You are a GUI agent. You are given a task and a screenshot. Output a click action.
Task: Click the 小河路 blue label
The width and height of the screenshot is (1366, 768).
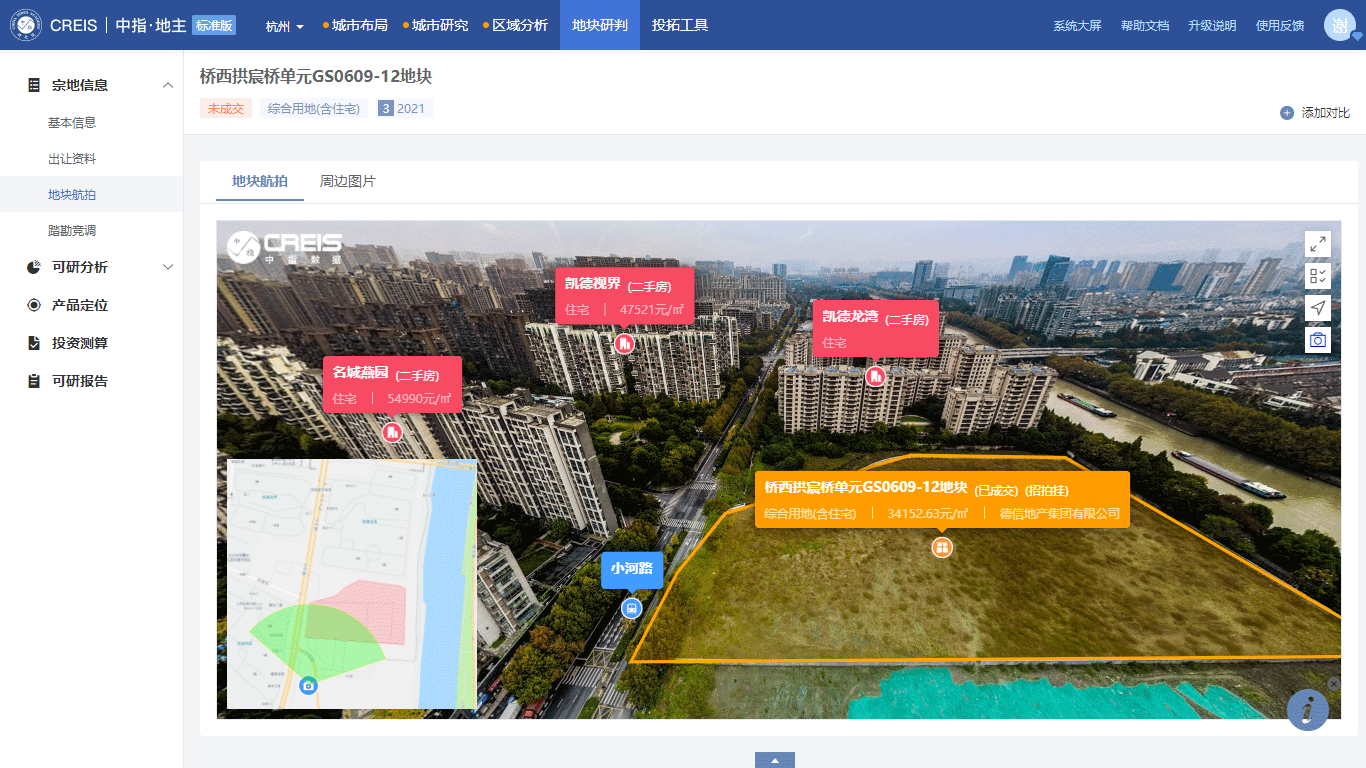pos(632,569)
